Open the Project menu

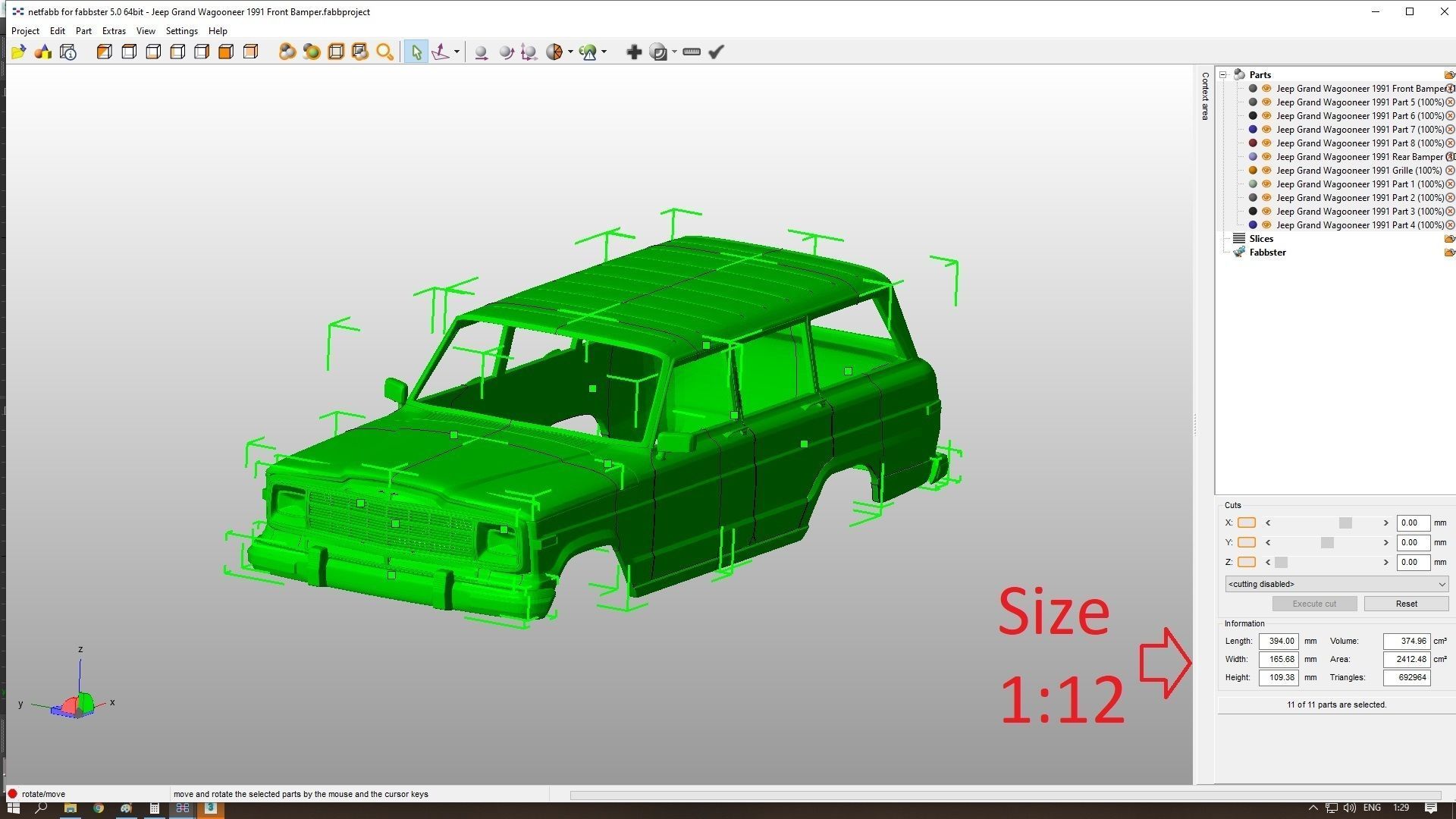pos(25,31)
